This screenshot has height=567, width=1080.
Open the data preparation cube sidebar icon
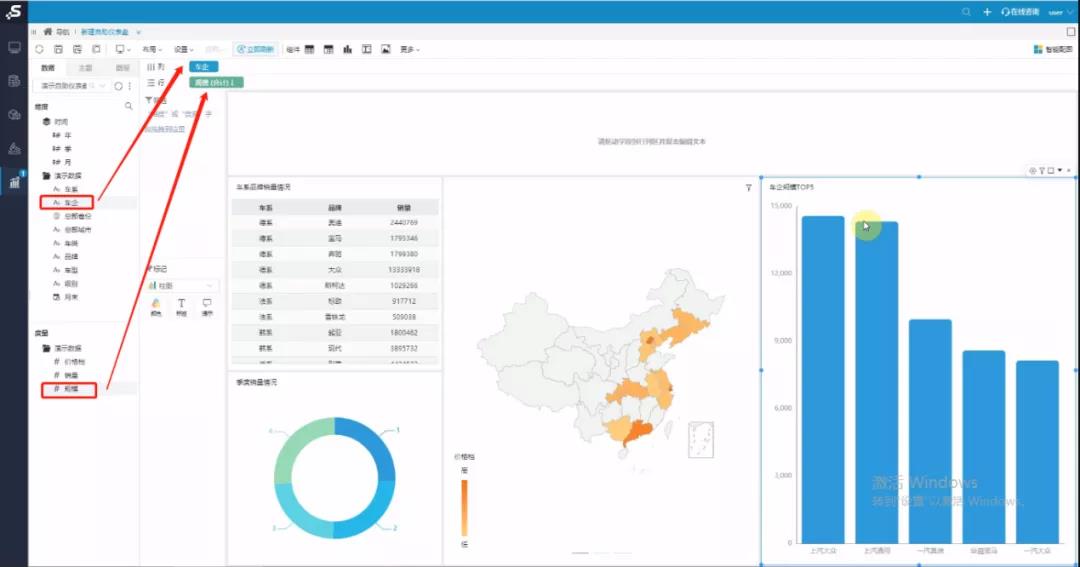14,114
